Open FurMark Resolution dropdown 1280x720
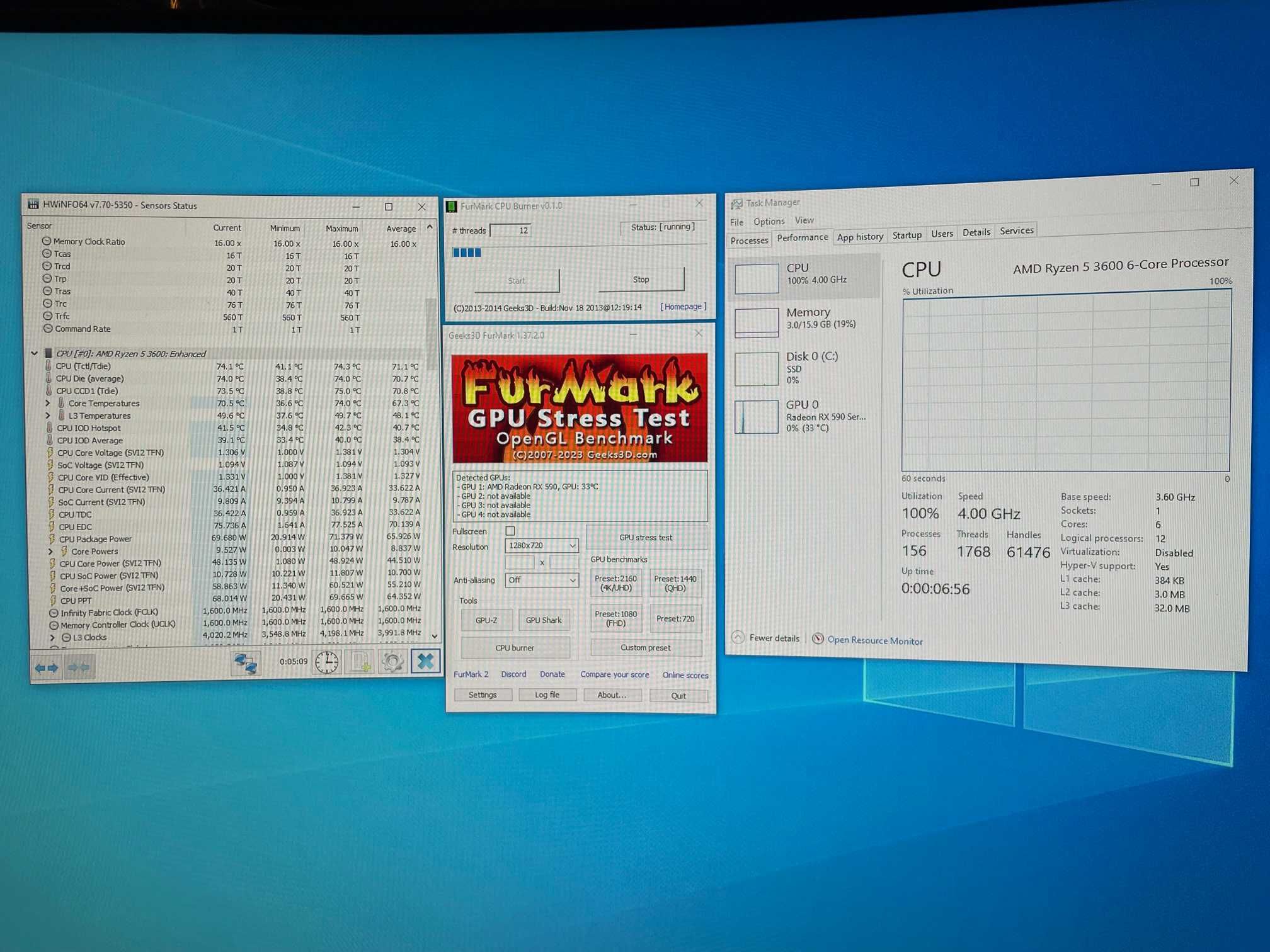The width and height of the screenshot is (1270, 952). (x=542, y=545)
